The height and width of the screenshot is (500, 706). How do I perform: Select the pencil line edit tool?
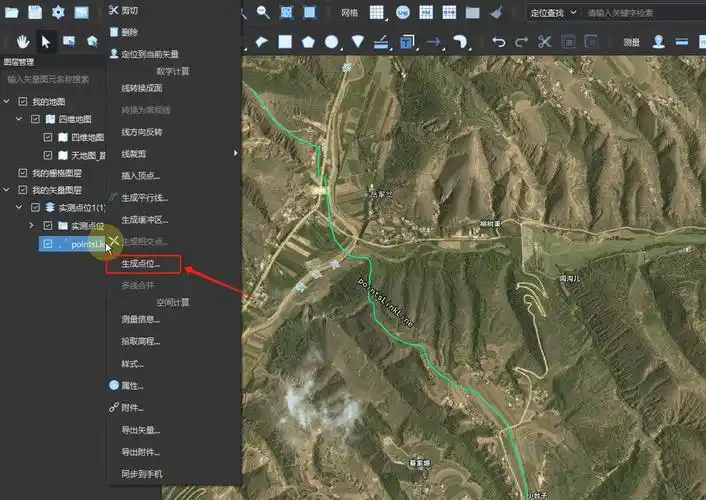pos(381,42)
